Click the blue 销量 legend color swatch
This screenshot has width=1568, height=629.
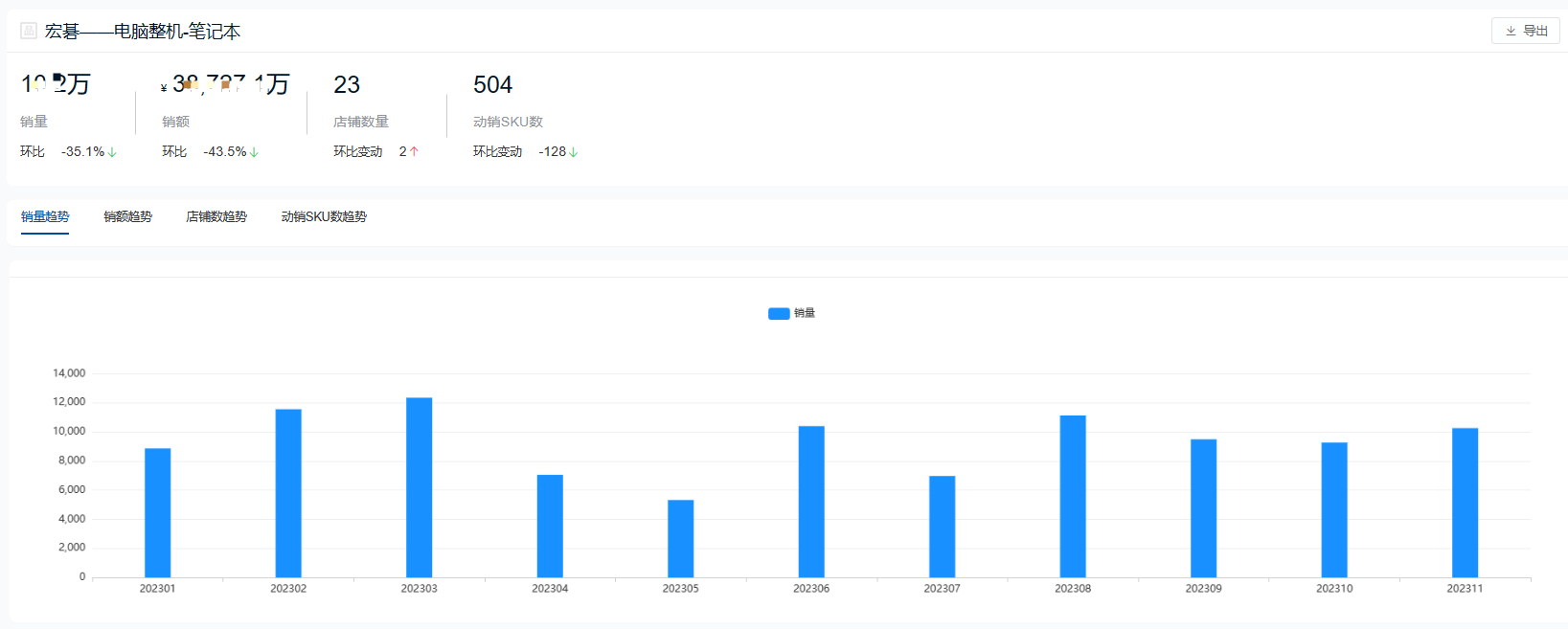pyautogui.click(x=779, y=313)
